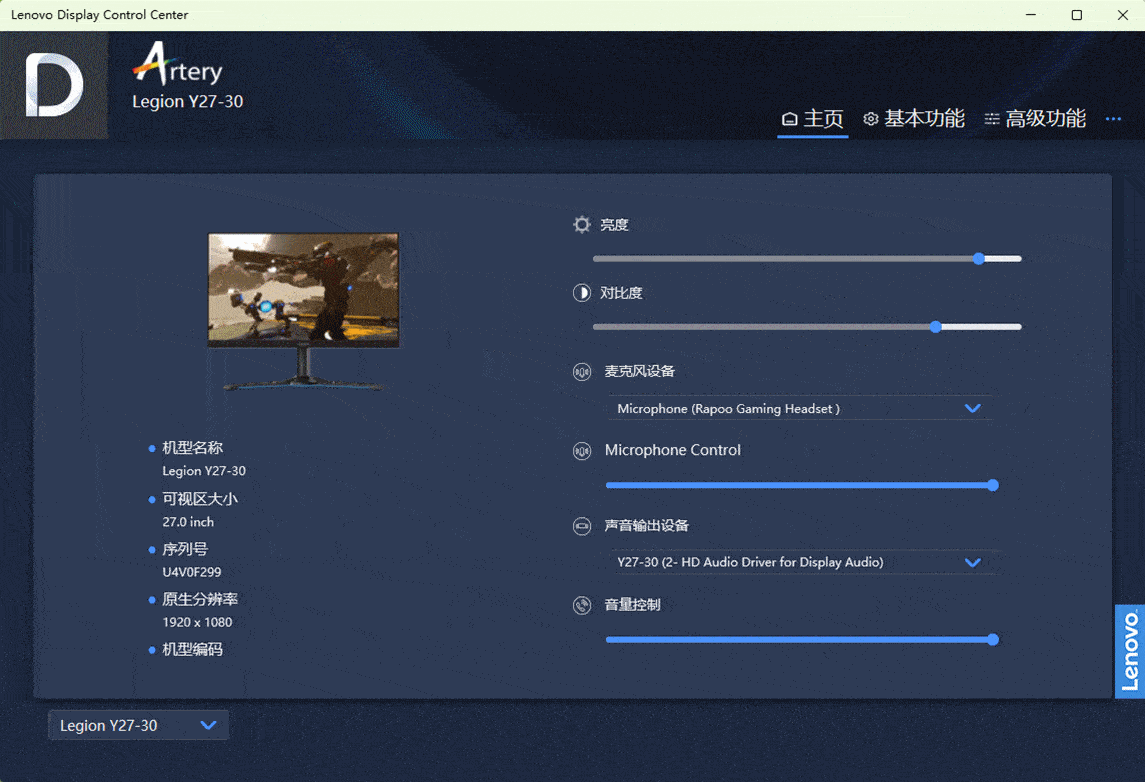Viewport: 1145px width, 782px height.
Task: Click the Lenovo brand logo badge
Action: pos(1130,651)
